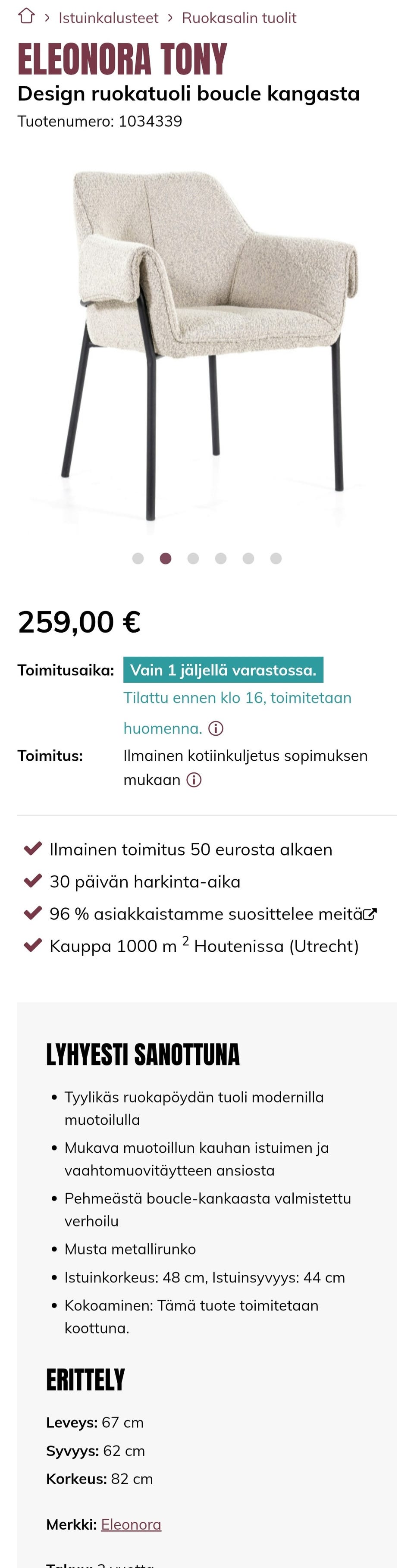This screenshot has width=414, height=1568.
Task: Click the third dot in the image carousel
Action: point(193,558)
